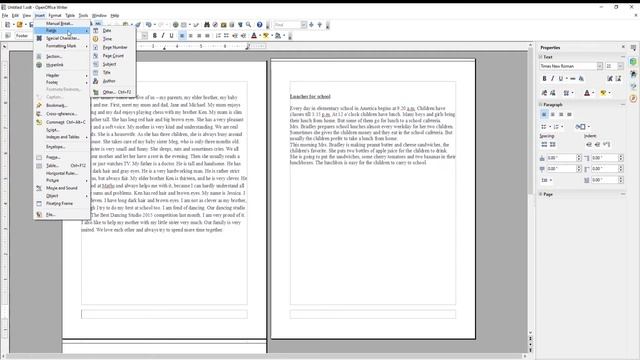Expand the Header submenu
Viewport: 640px width, 360px height.
pos(53,76)
